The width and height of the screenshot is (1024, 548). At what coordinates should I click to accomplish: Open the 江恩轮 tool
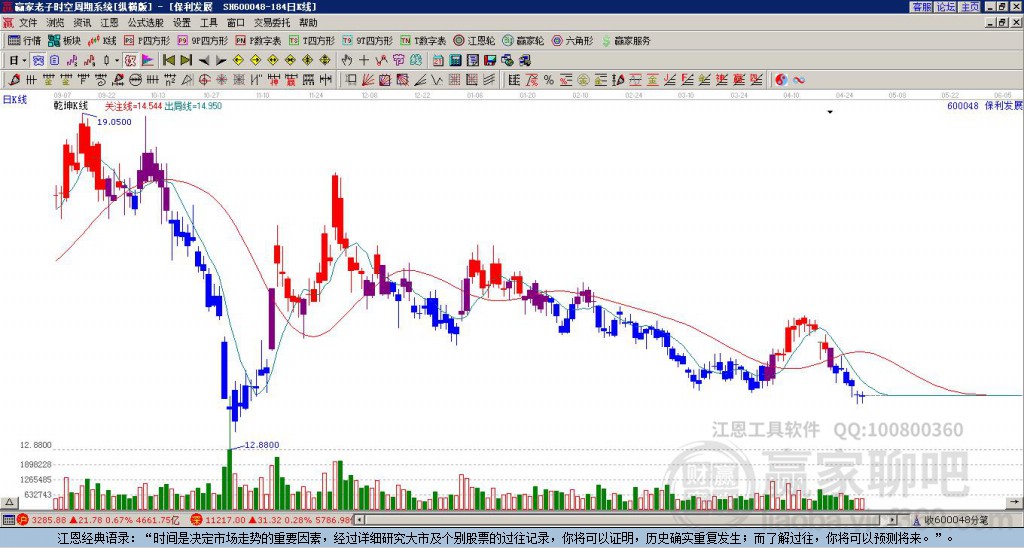(474, 40)
